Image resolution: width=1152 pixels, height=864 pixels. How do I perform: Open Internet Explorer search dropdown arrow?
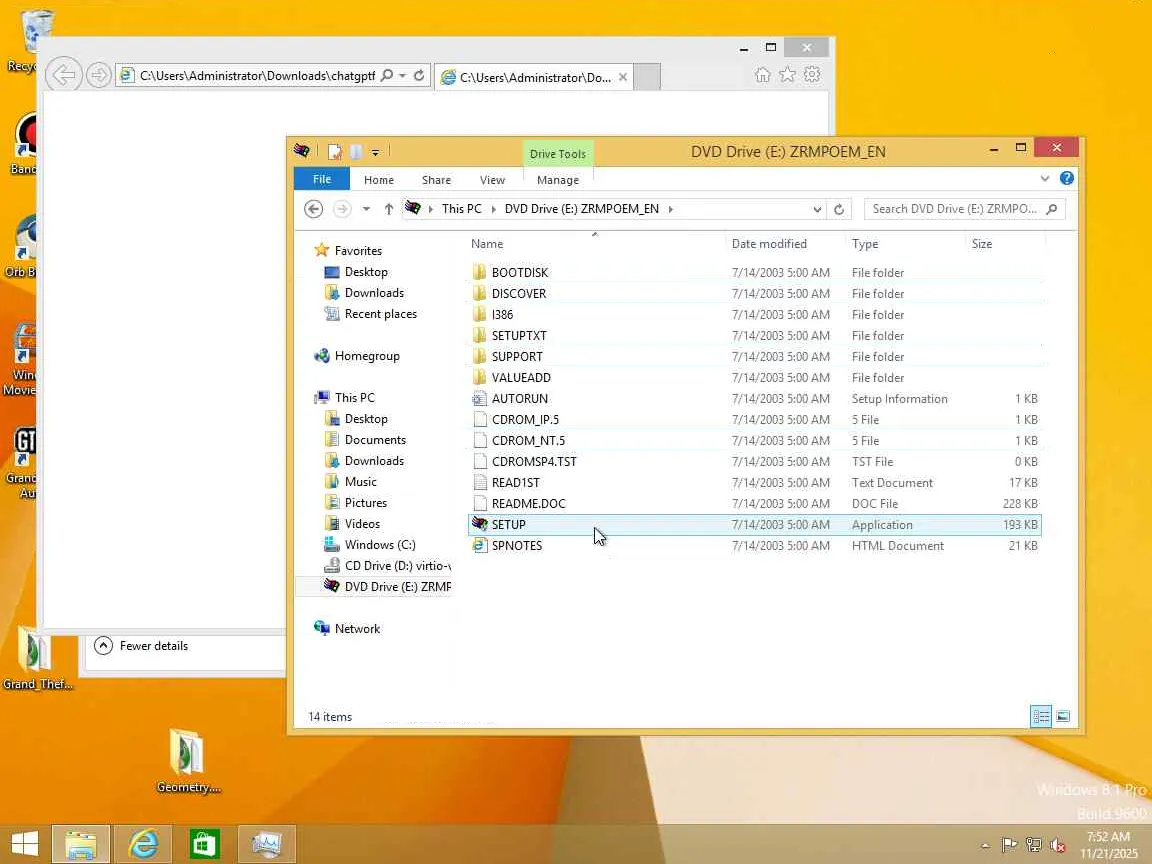[403, 76]
